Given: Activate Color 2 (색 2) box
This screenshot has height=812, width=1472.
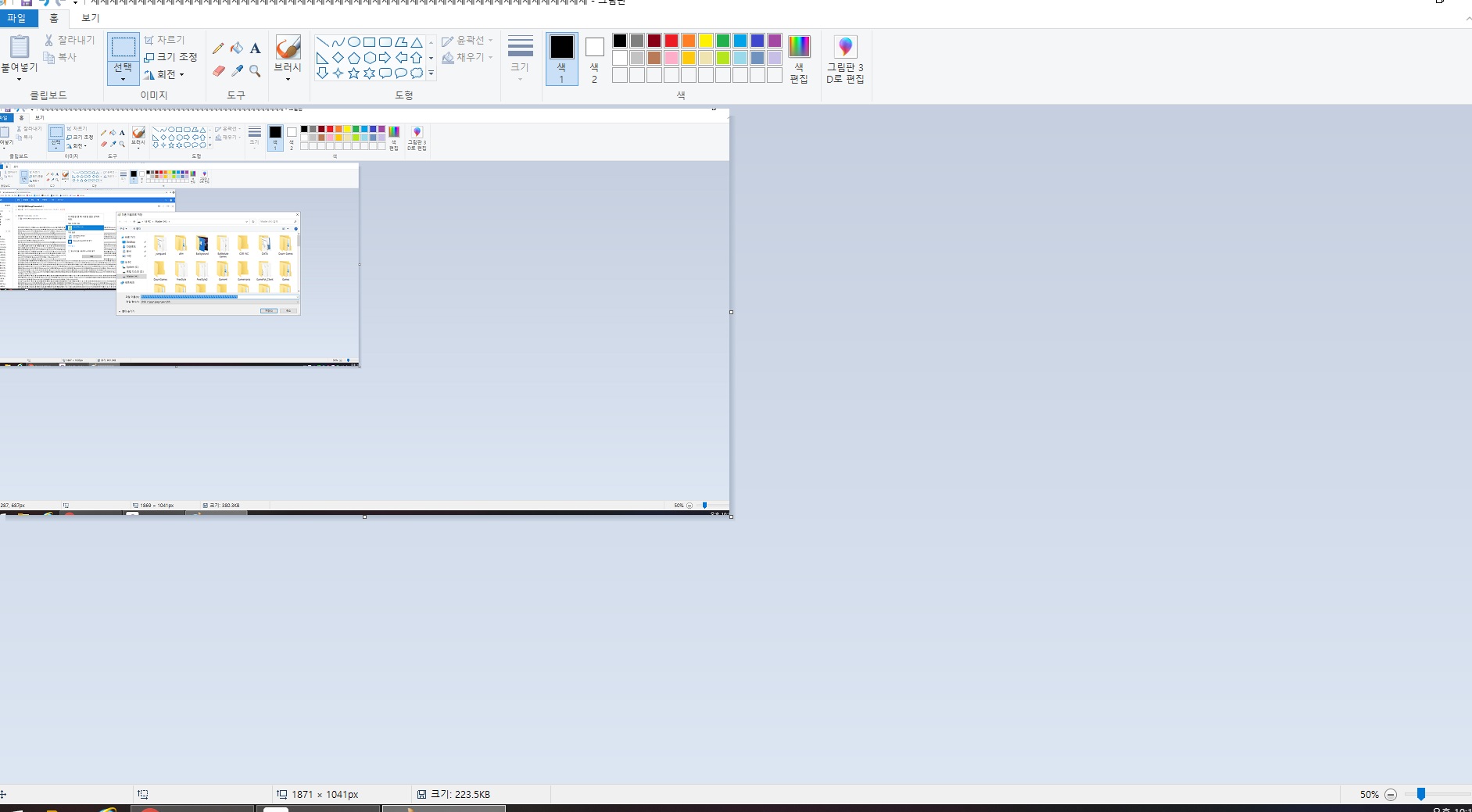Looking at the screenshot, I should point(594,59).
